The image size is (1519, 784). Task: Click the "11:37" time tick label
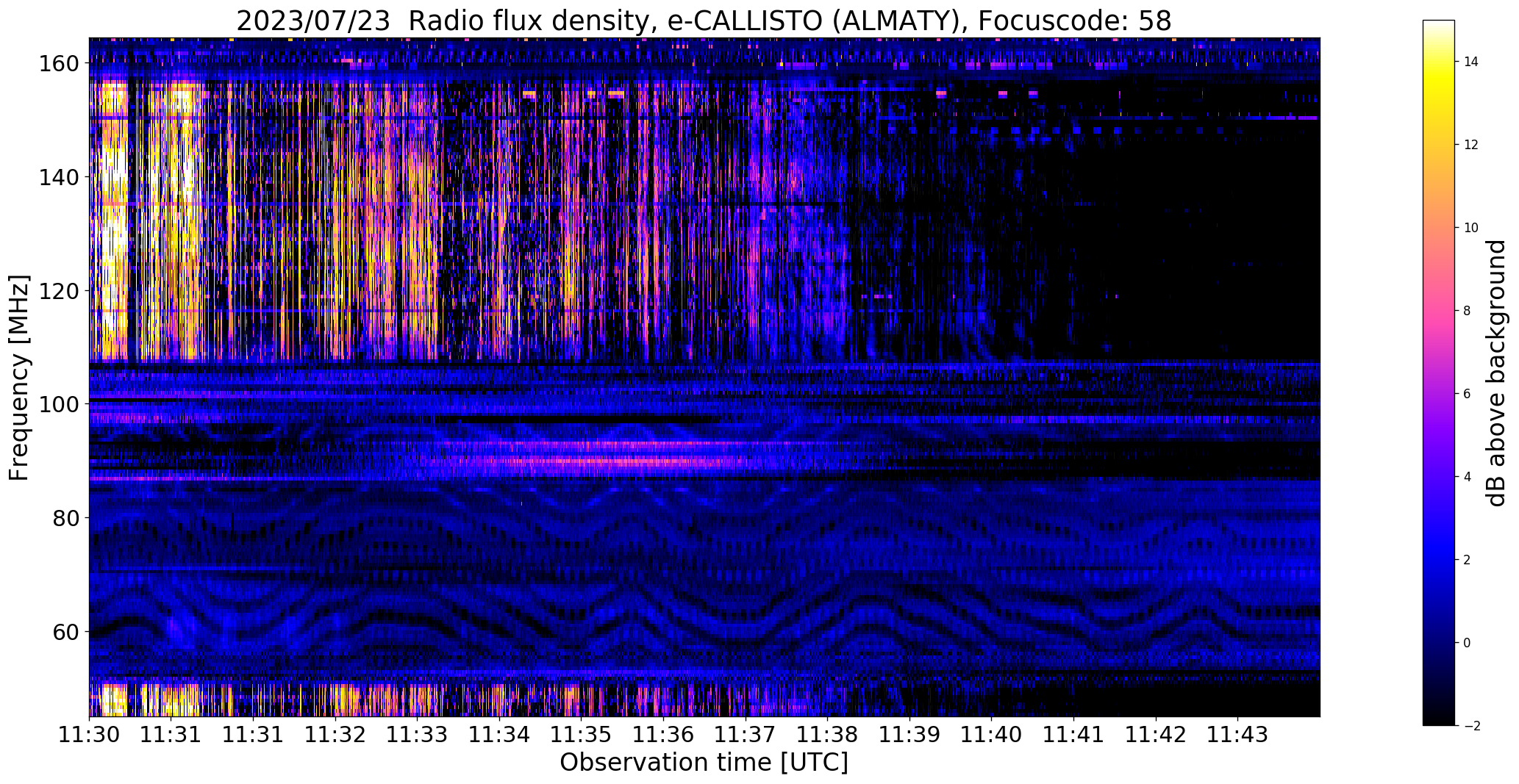(x=746, y=734)
